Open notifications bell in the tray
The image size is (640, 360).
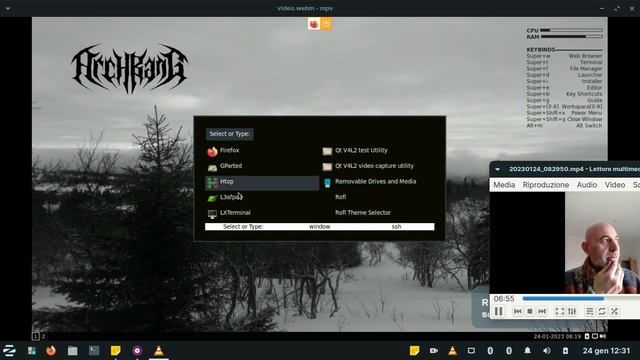(528, 351)
